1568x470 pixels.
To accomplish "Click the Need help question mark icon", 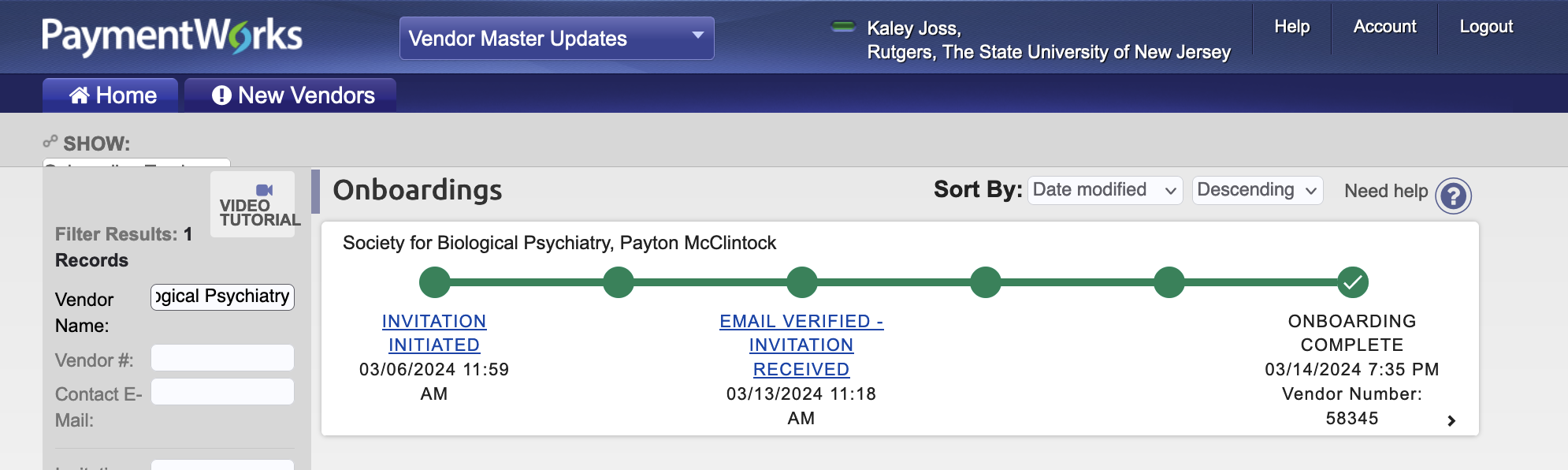I will [x=1453, y=196].
